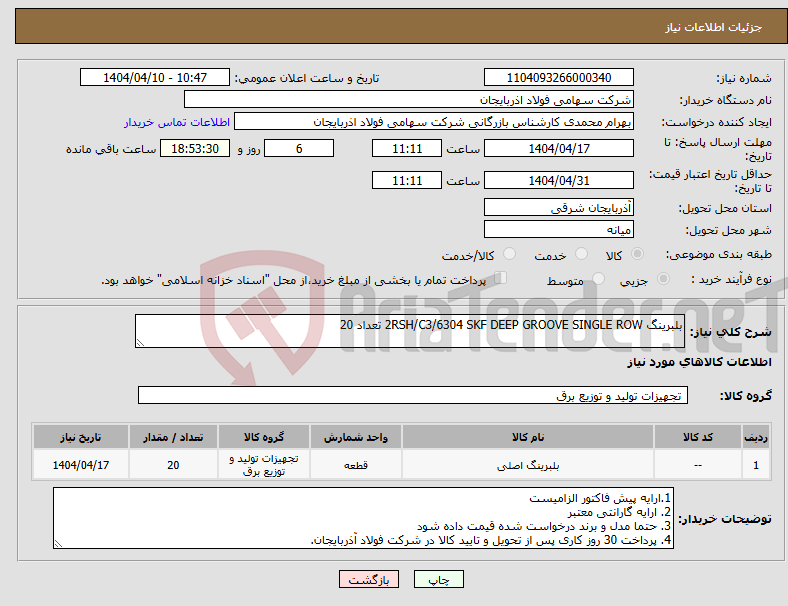Click the نوع فرآیند خرید label
The height and width of the screenshot is (606, 788).
[732, 279]
